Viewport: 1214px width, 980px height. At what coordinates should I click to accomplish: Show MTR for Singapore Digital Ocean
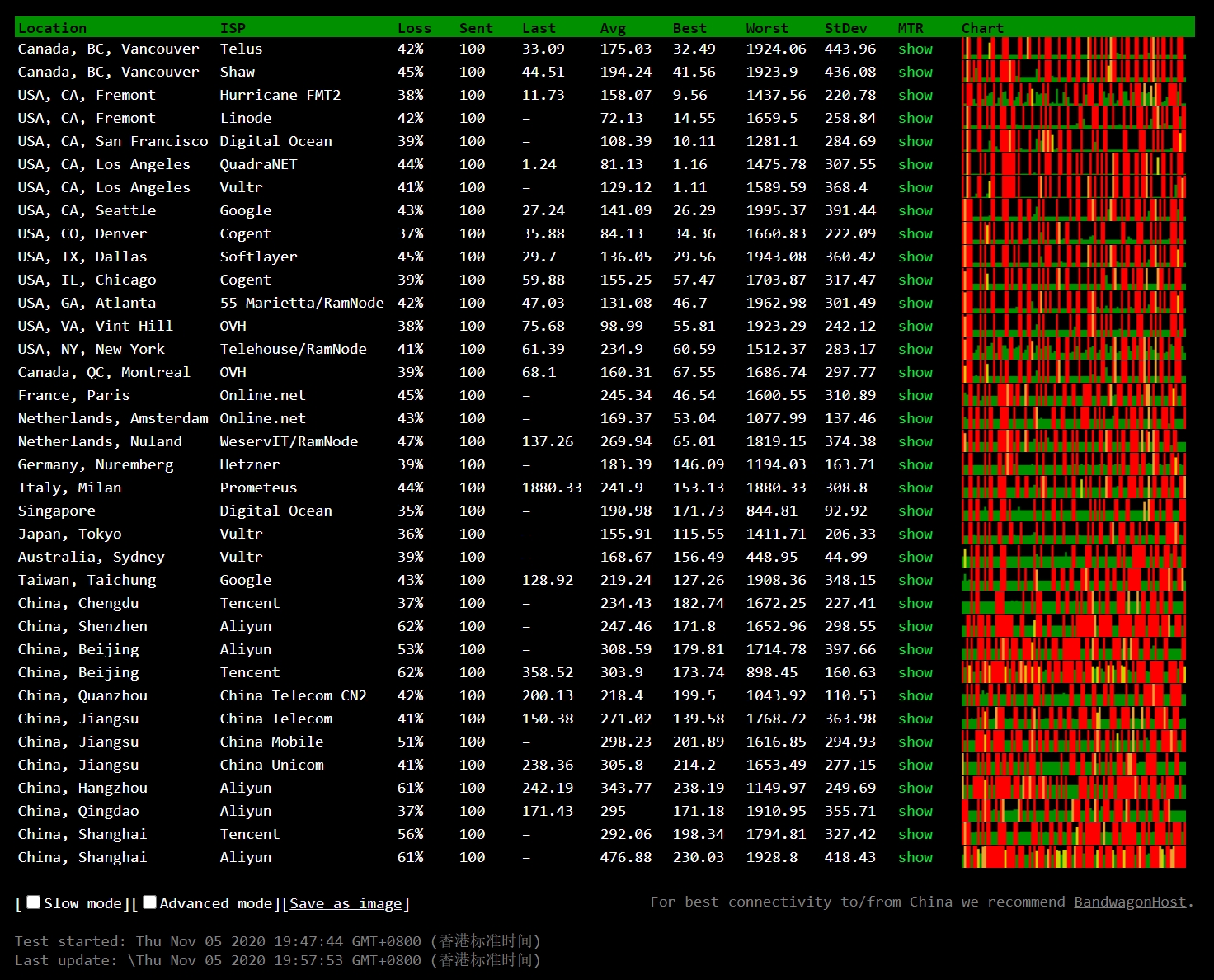[x=915, y=511]
